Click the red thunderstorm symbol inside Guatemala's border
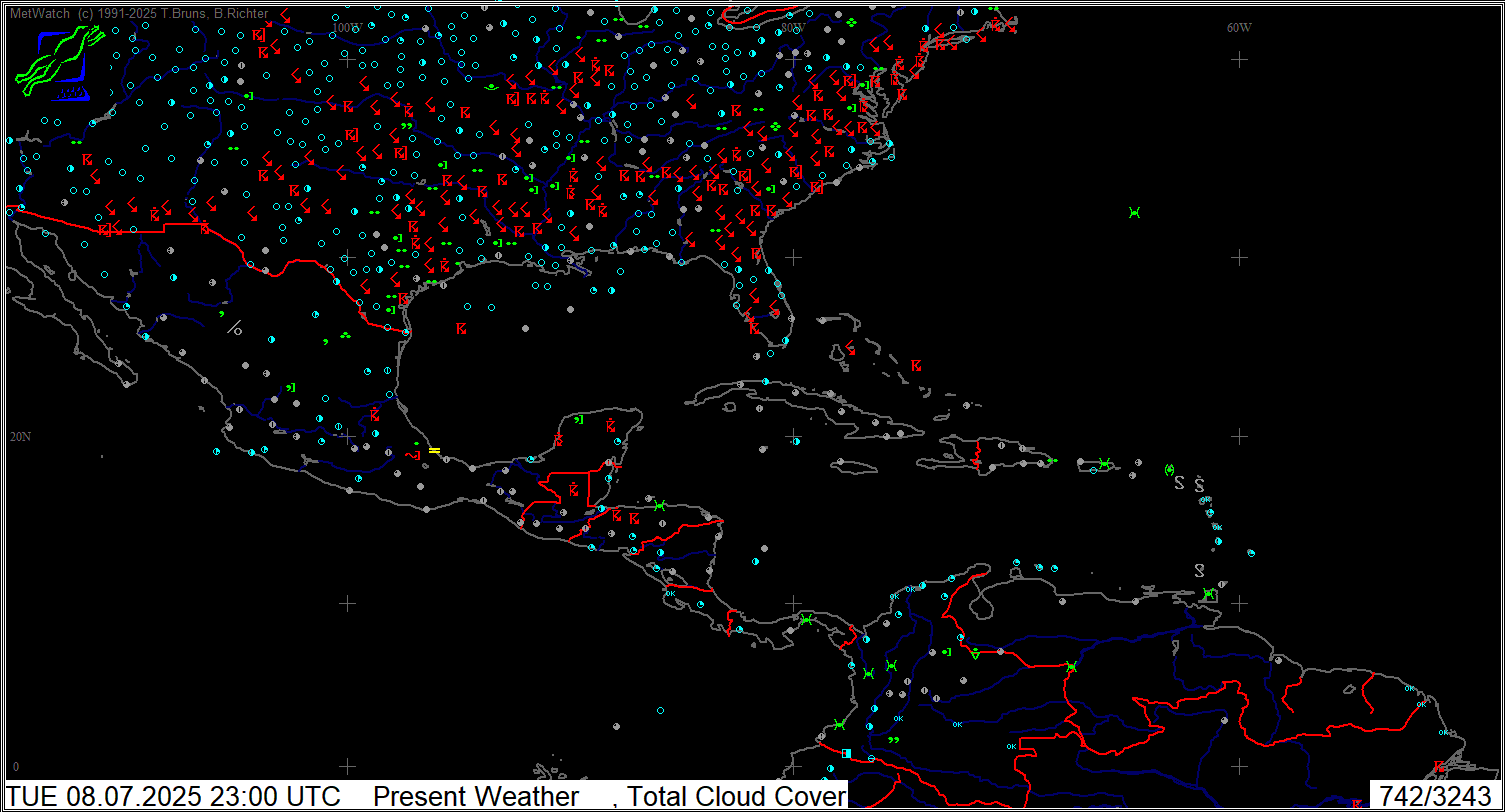Image resolution: width=1505 pixels, height=812 pixels. click(573, 489)
